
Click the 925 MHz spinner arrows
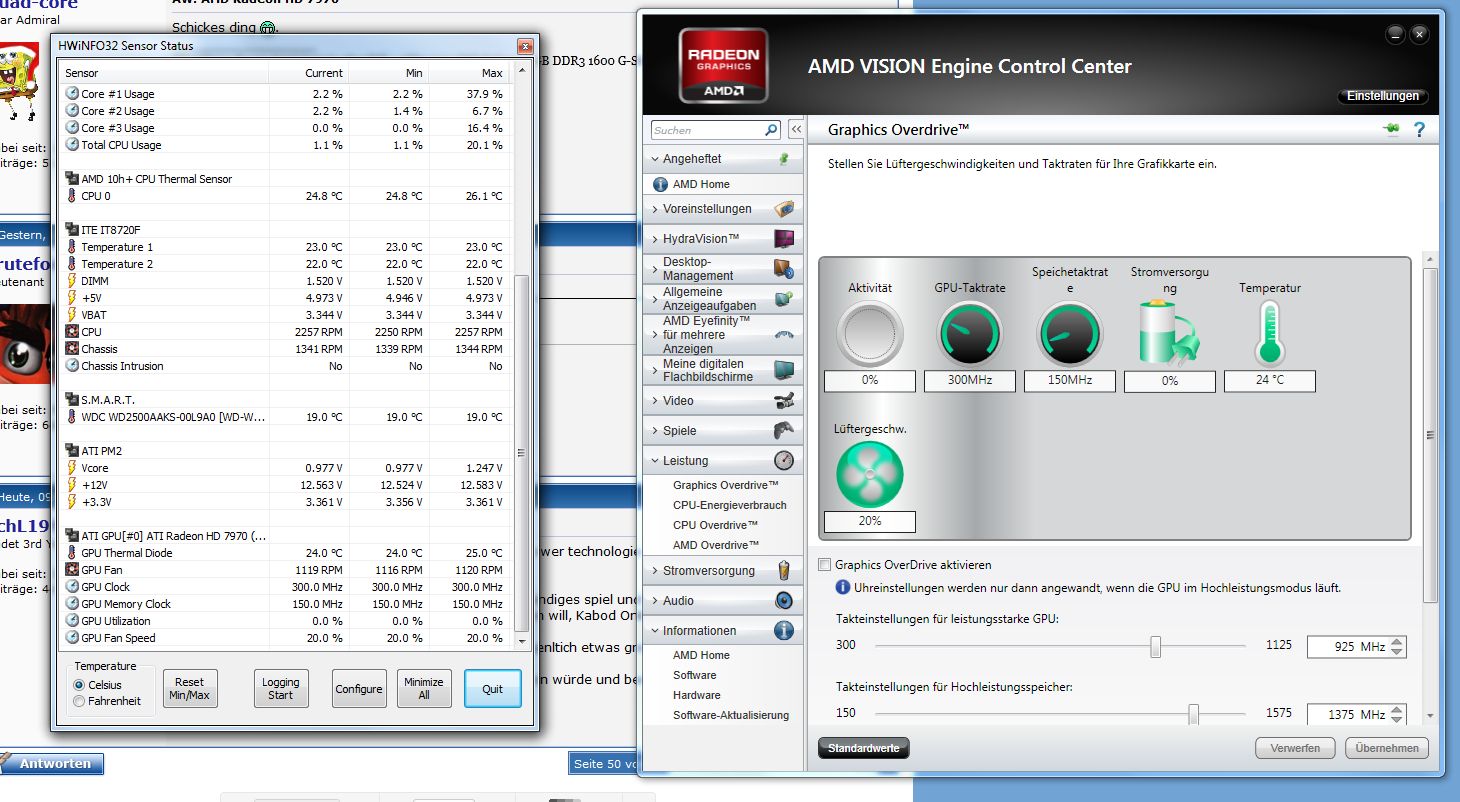click(x=1398, y=647)
